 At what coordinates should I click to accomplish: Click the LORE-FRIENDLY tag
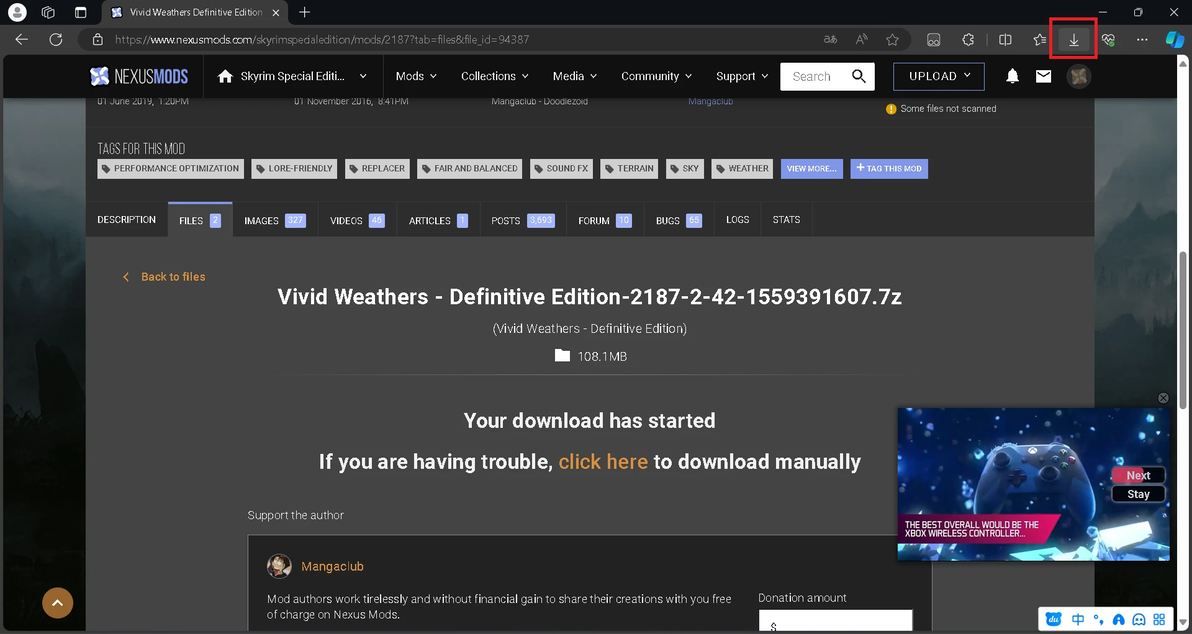[294, 169]
